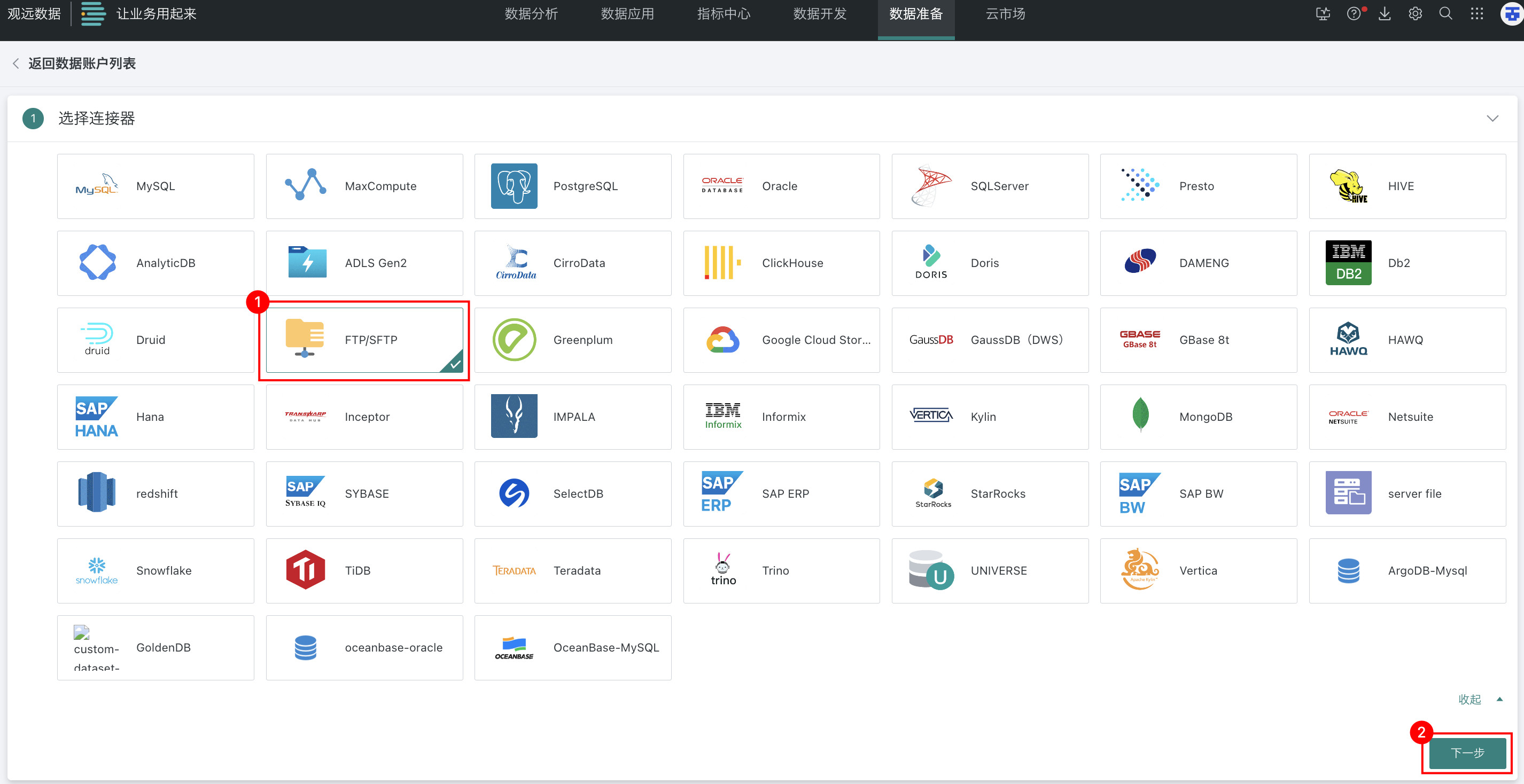This screenshot has height=784, width=1524.
Task: Switch to 数据分析 tab
Action: (531, 13)
